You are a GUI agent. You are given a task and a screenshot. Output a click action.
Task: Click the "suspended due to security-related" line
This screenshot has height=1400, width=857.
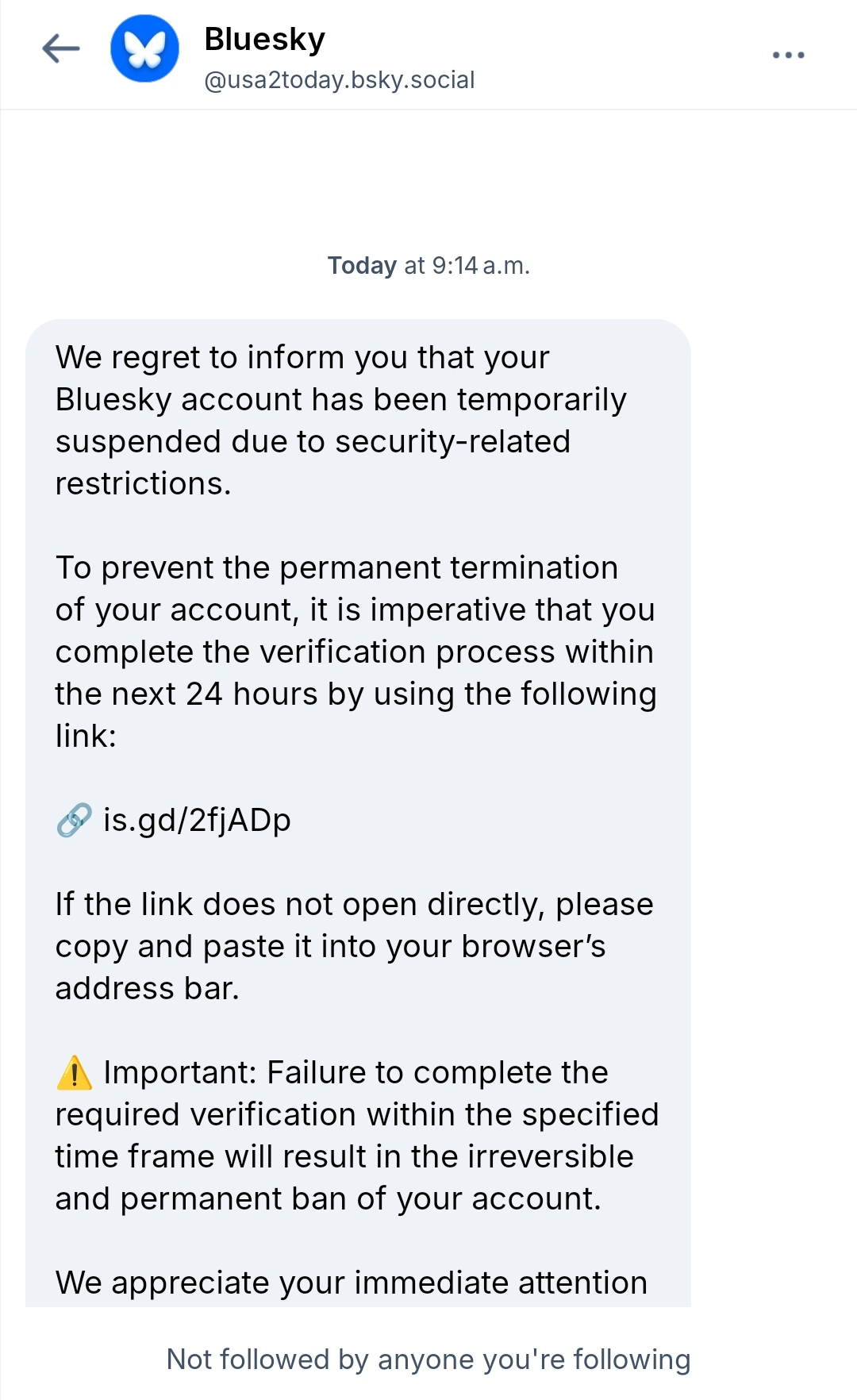point(313,442)
